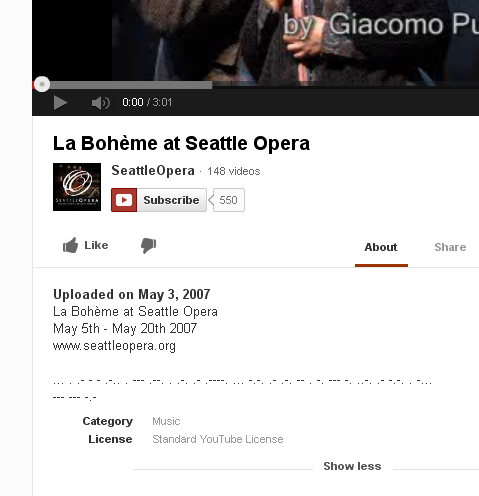Switch to the Share tab
Screen dimensions: 479x496
[x=450, y=247]
